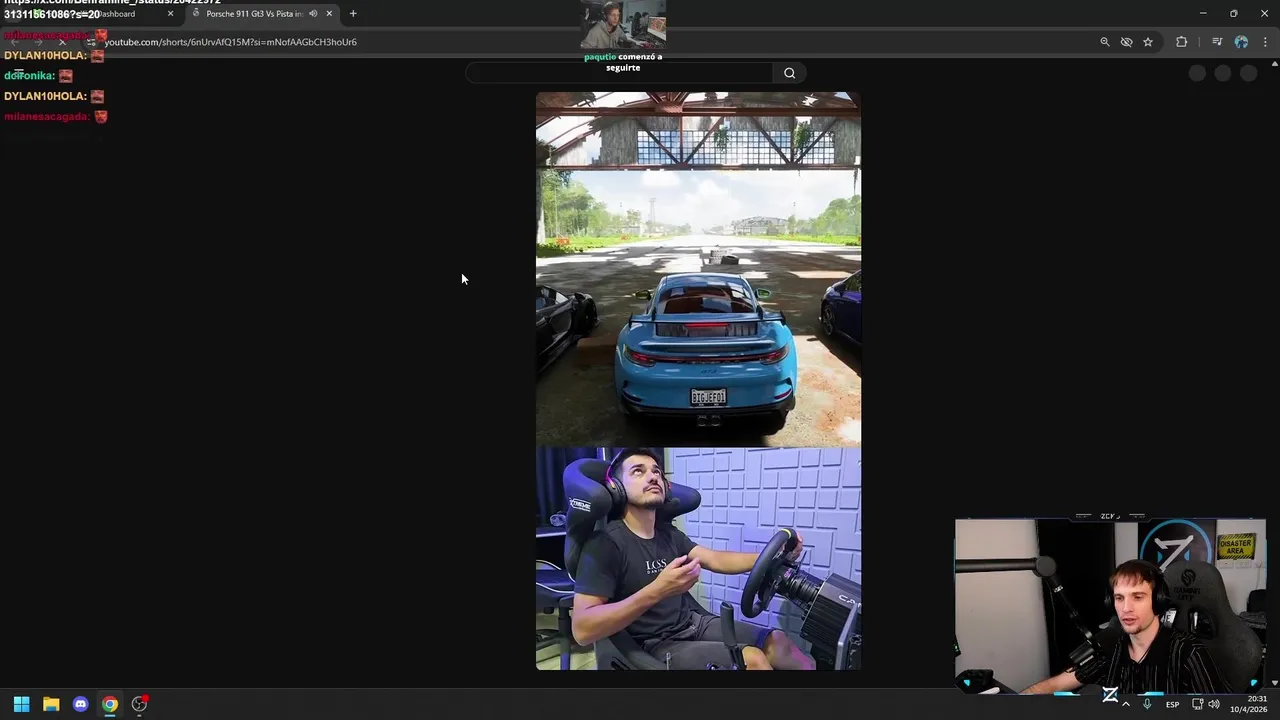Open the Chrome extensions puzzle icon
Screen dimensions: 1280x720
click(x=1182, y=42)
